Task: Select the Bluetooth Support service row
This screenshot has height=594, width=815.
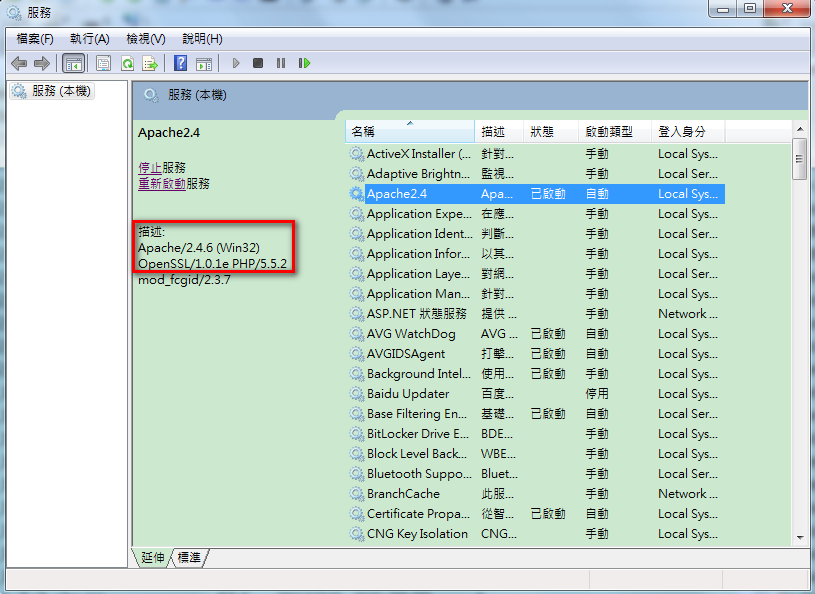Action: point(417,474)
